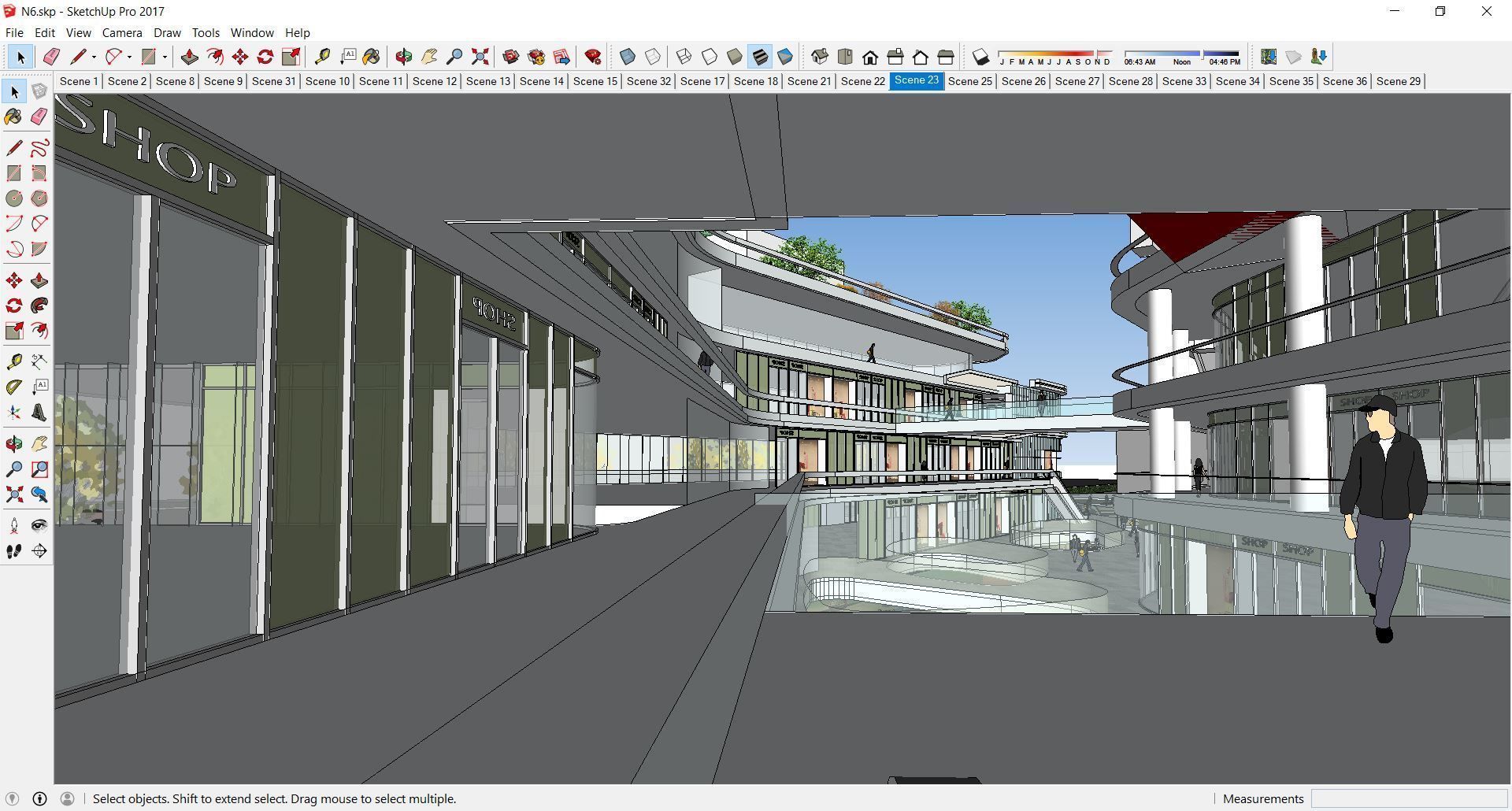Switch to Scene 1 tab

click(79, 81)
